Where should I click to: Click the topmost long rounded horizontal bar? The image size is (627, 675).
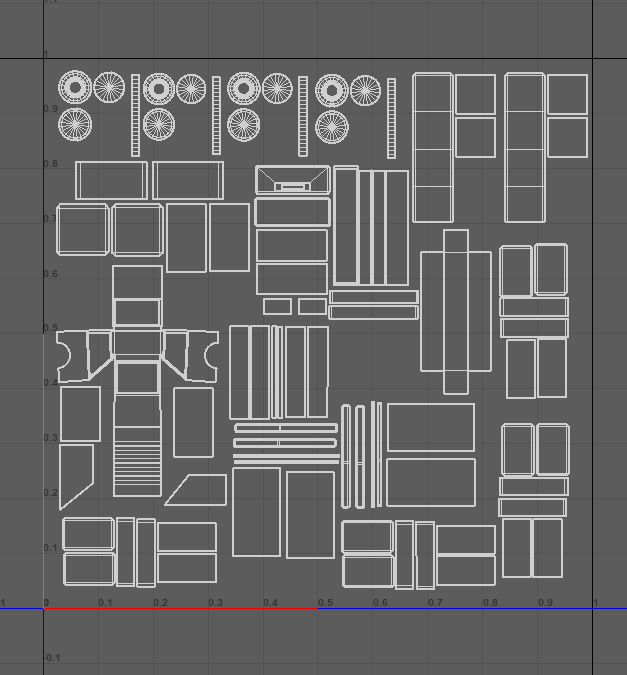pyautogui.click(x=285, y=428)
